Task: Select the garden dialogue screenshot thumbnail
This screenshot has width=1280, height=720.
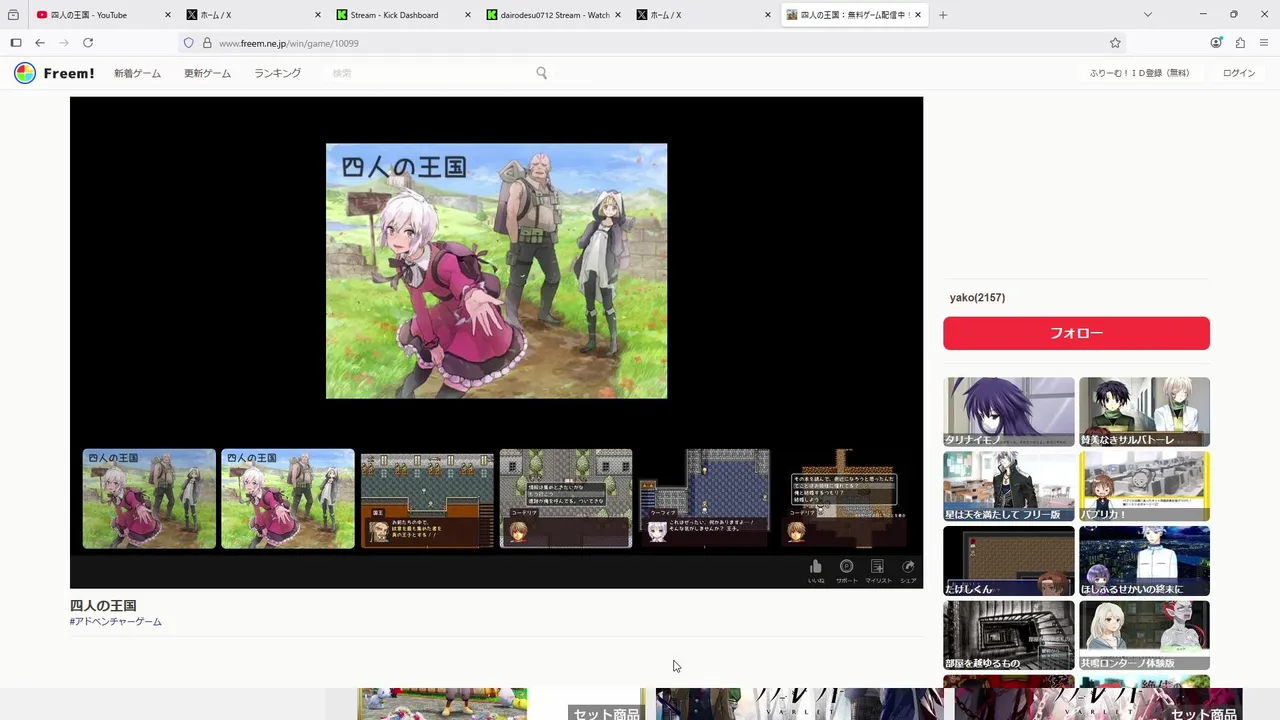Action: coord(566,499)
